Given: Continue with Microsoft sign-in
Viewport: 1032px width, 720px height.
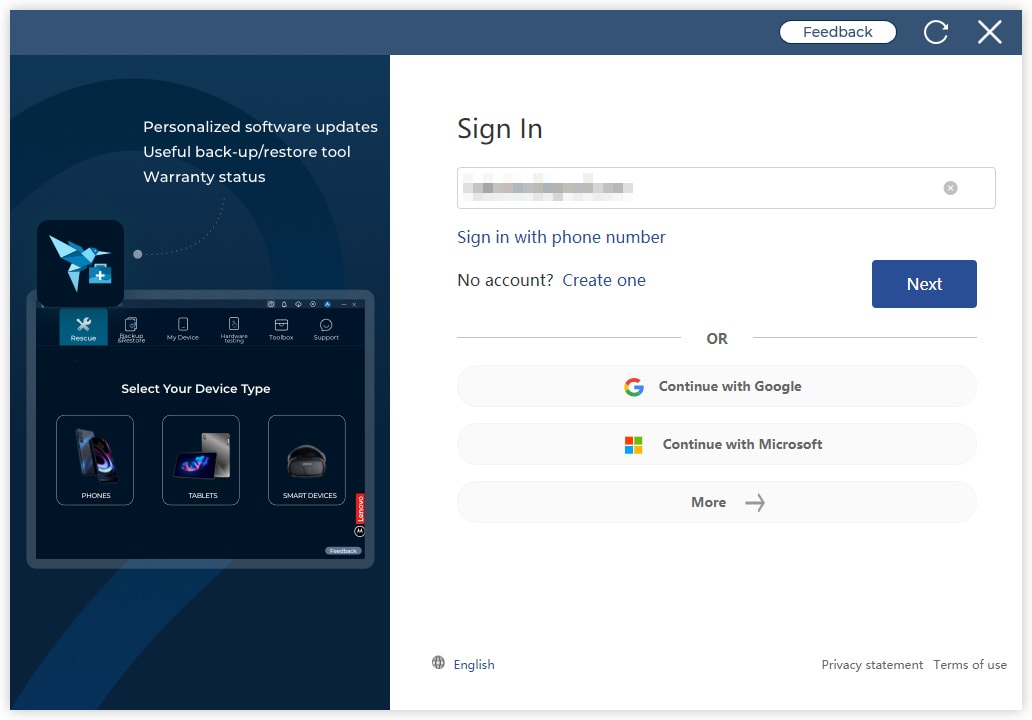Looking at the screenshot, I should point(716,444).
